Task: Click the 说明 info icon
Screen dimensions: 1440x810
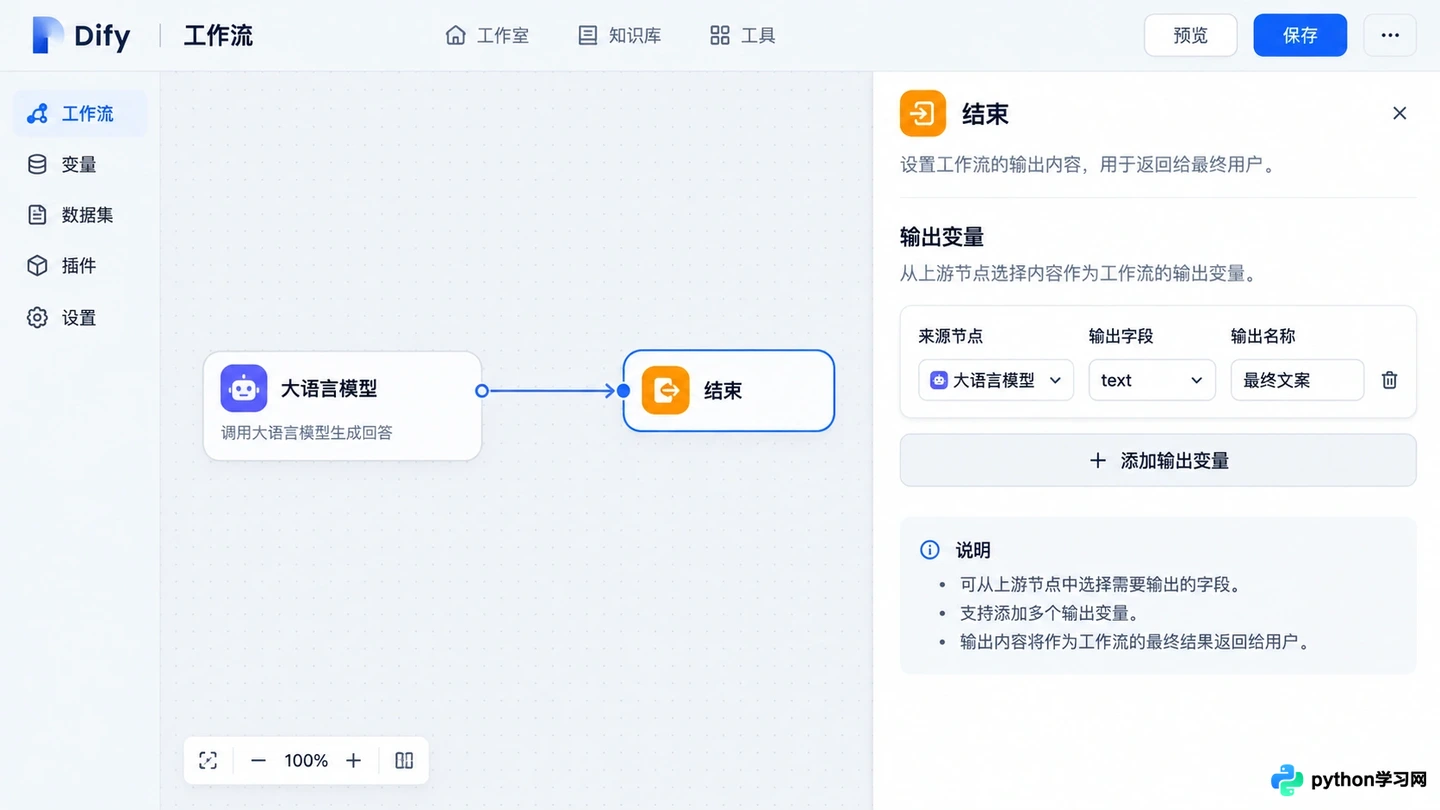Action: pyautogui.click(x=930, y=550)
